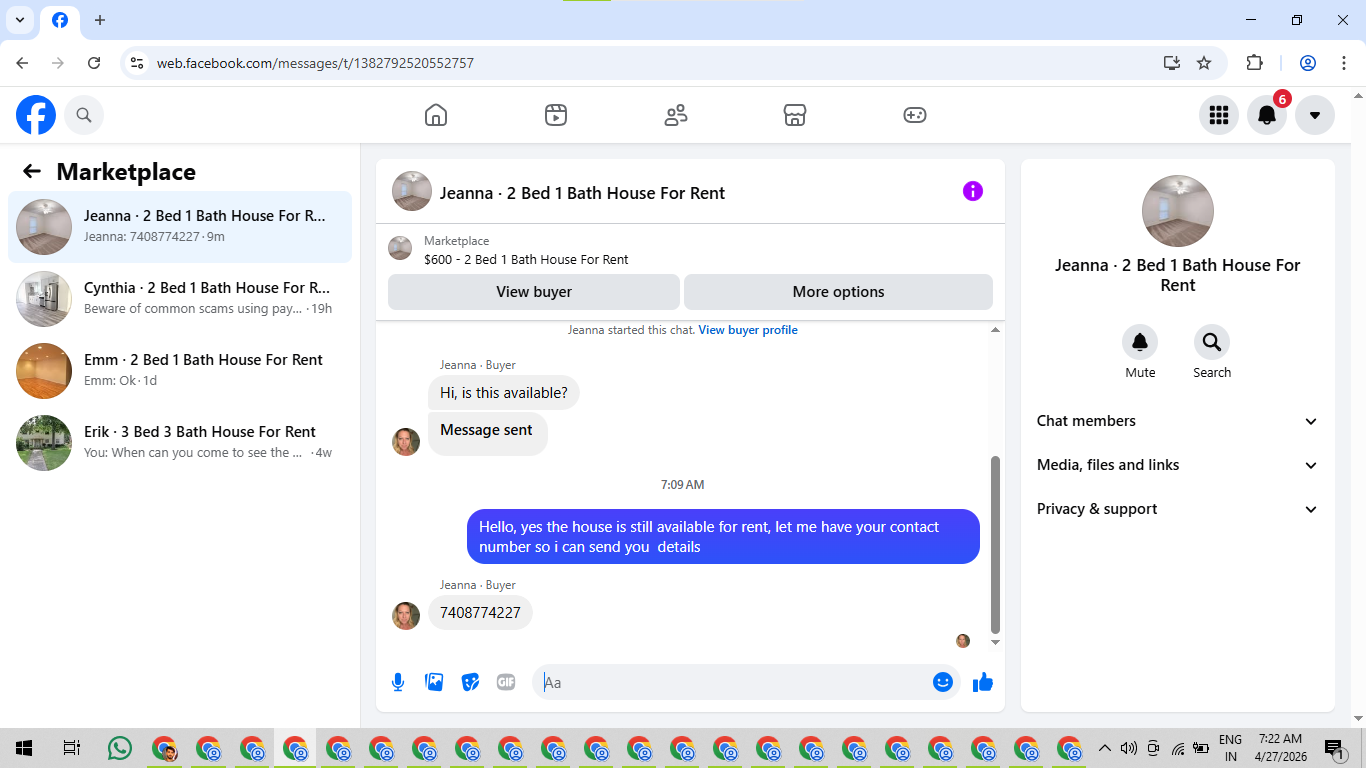The image size is (1366, 768).
Task: Click the seen-by avatar below the messages
Action: tap(963, 641)
